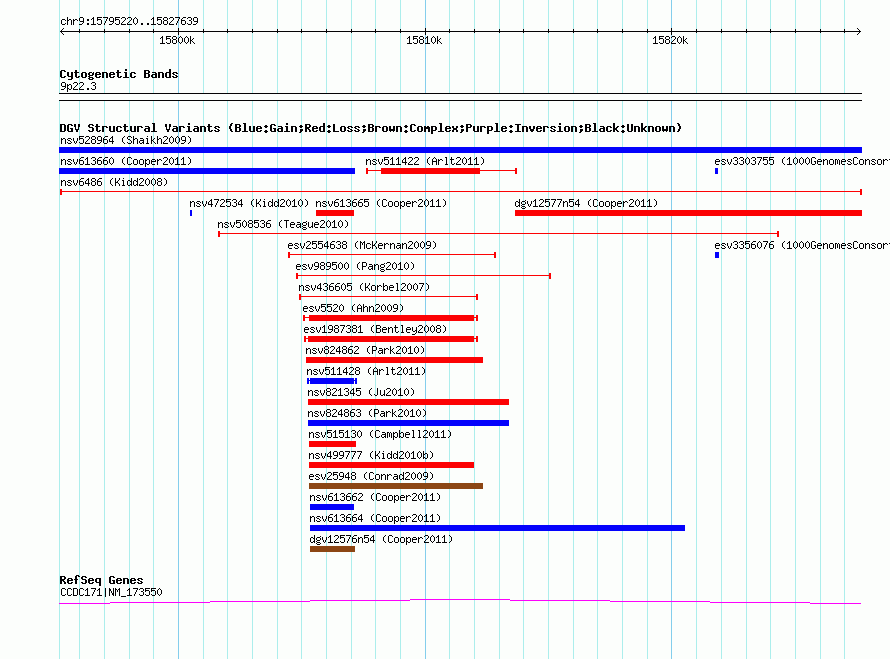Image resolution: width=890 pixels, height=659 pixels.
Task: Click the blue nsv613662 gain bar
Action: 332,507
